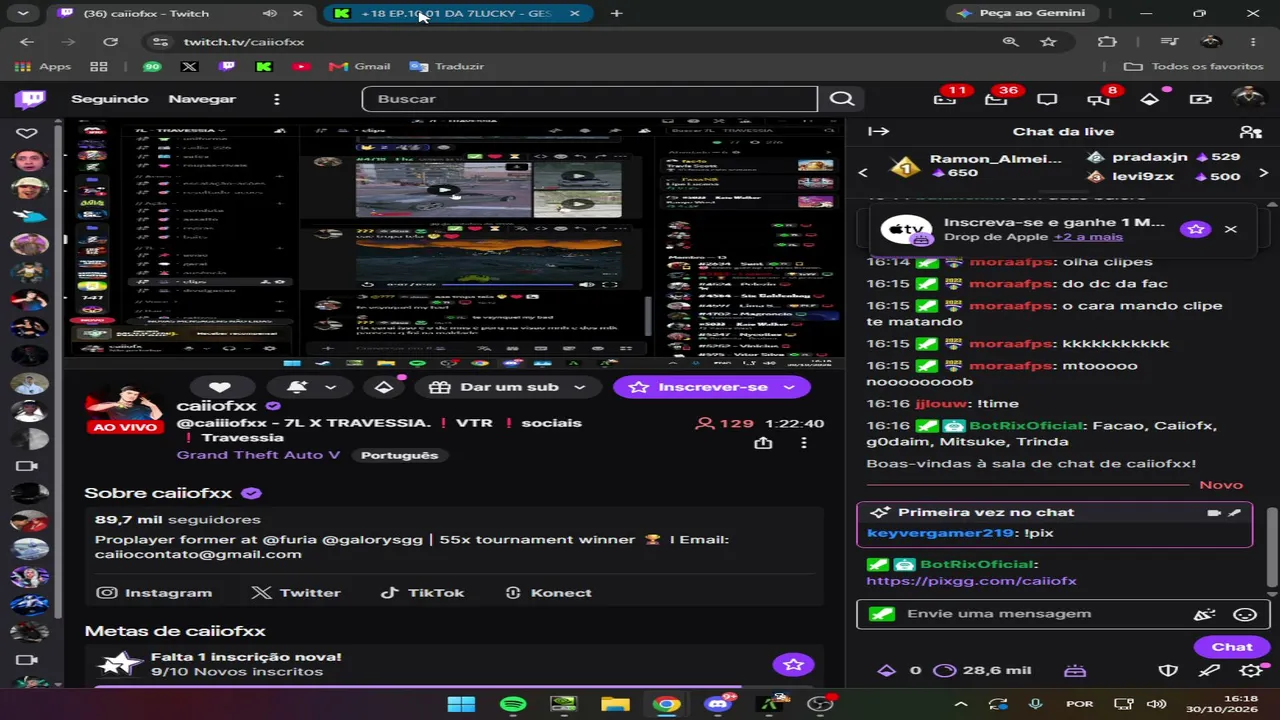
Task: Open the pixgg.com/caiiofx link in chat
Action: [x=971, y=581]
